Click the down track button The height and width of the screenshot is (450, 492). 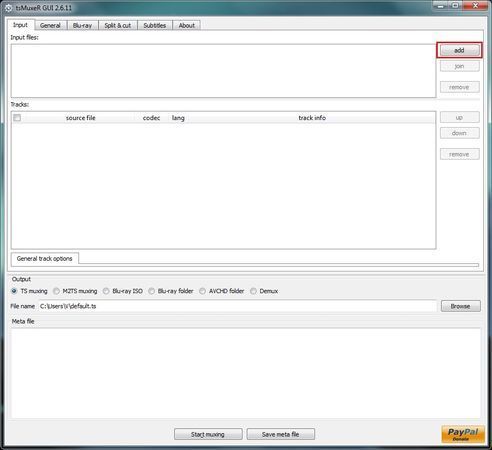(459, 133)
